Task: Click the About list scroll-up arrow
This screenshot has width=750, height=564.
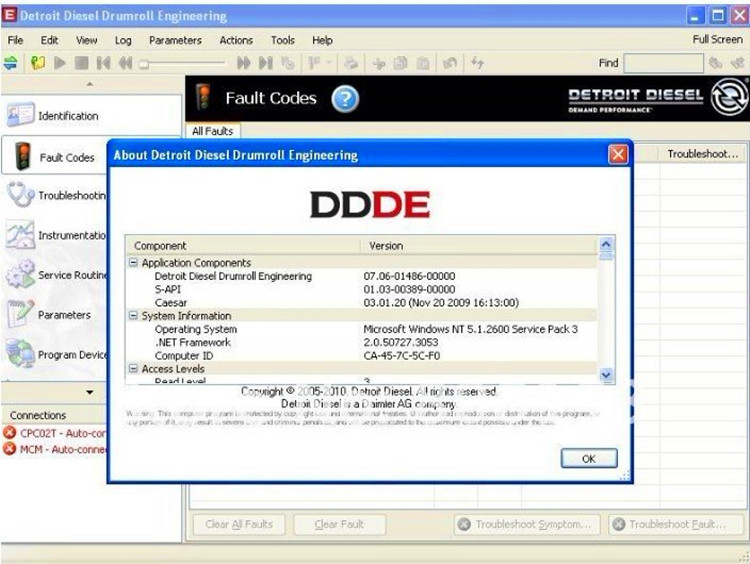Action: [x=606, y=244]
